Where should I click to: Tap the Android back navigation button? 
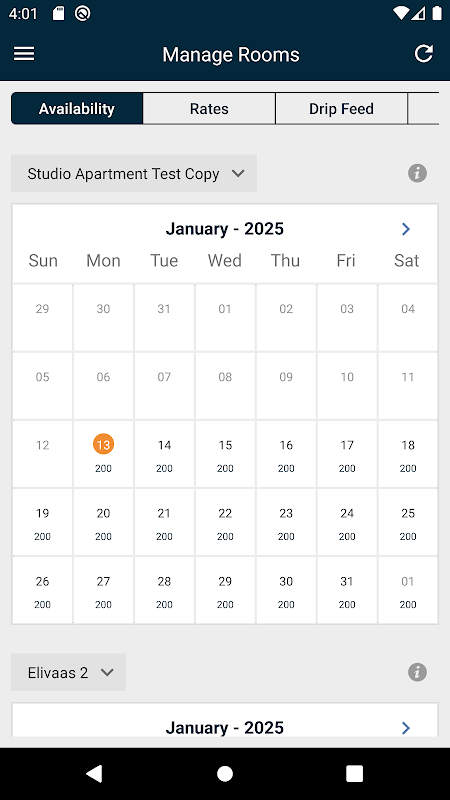point(94,773)
